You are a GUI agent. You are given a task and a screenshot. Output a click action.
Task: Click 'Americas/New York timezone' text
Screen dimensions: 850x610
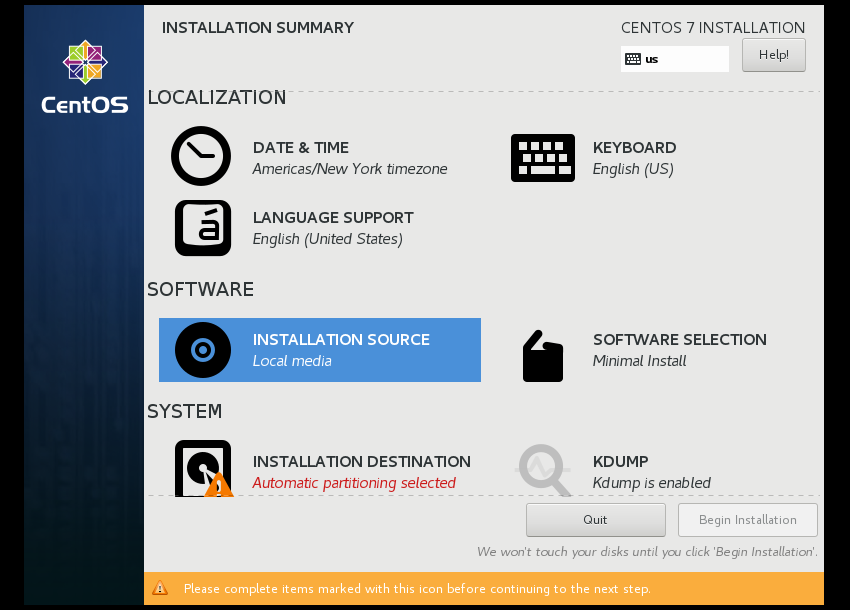click(350, 169)
